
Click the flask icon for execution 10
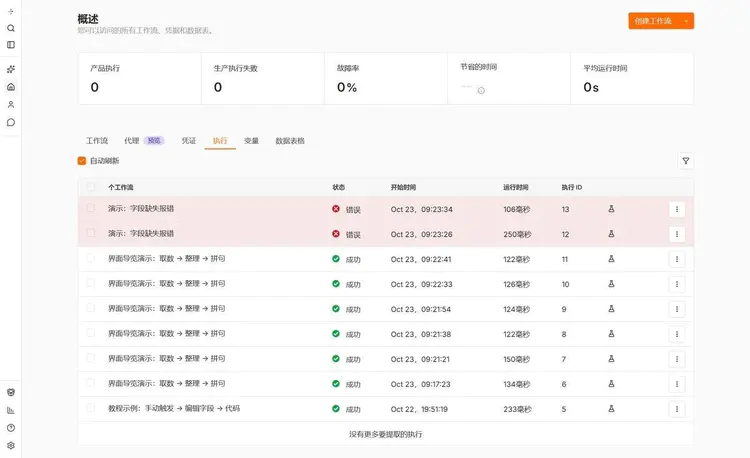(611, 284)
